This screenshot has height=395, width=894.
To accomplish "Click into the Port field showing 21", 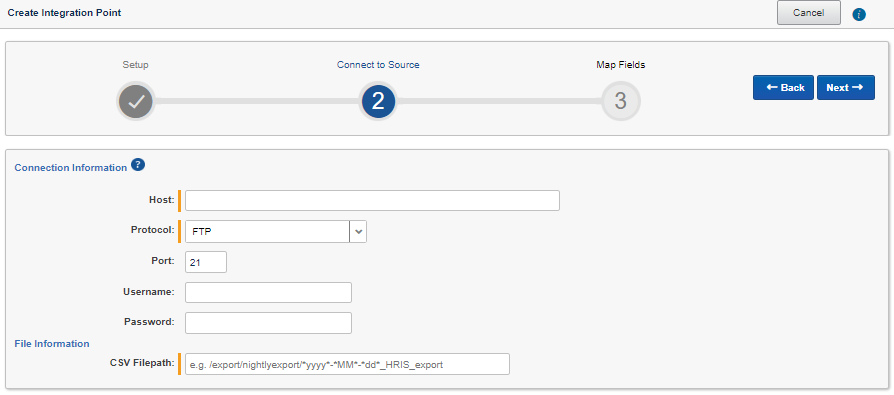I will [206, 262].
